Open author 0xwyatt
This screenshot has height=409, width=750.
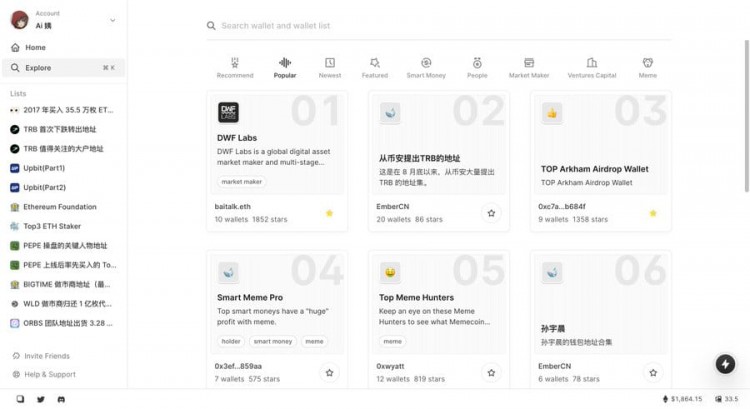(x=390, y=366)
